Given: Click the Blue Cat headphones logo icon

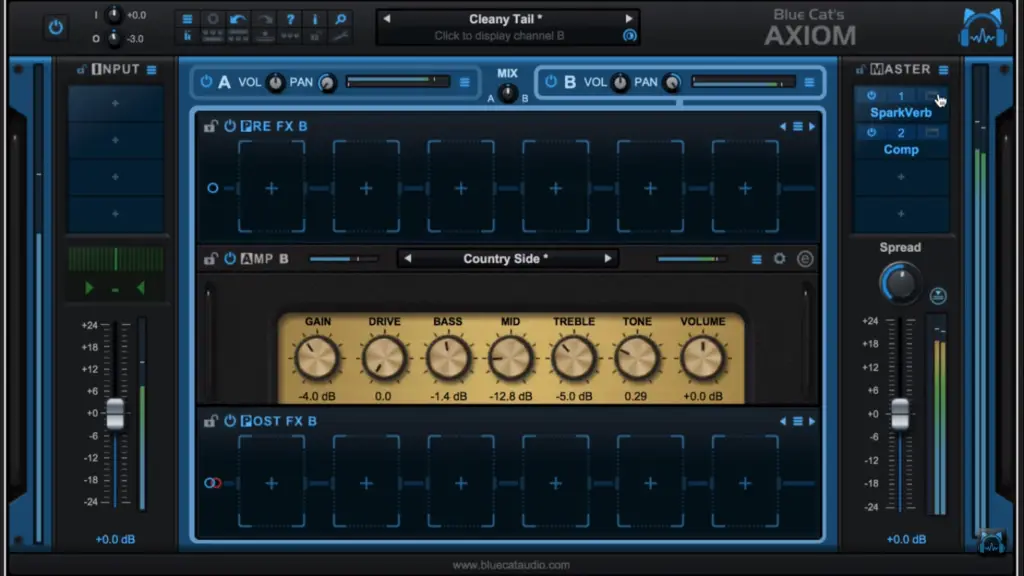Looking at the screenshot, I should pos(982,29).
